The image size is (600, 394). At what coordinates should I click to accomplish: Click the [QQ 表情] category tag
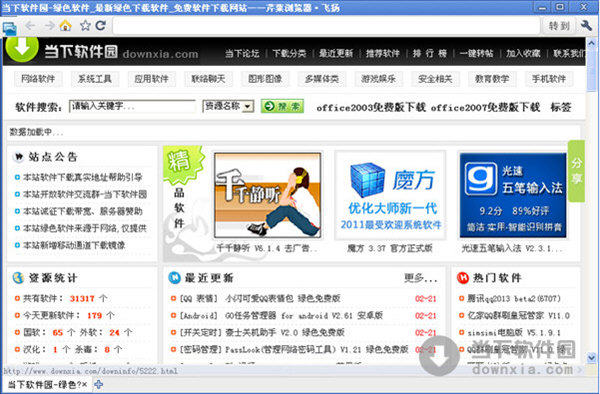199,298
